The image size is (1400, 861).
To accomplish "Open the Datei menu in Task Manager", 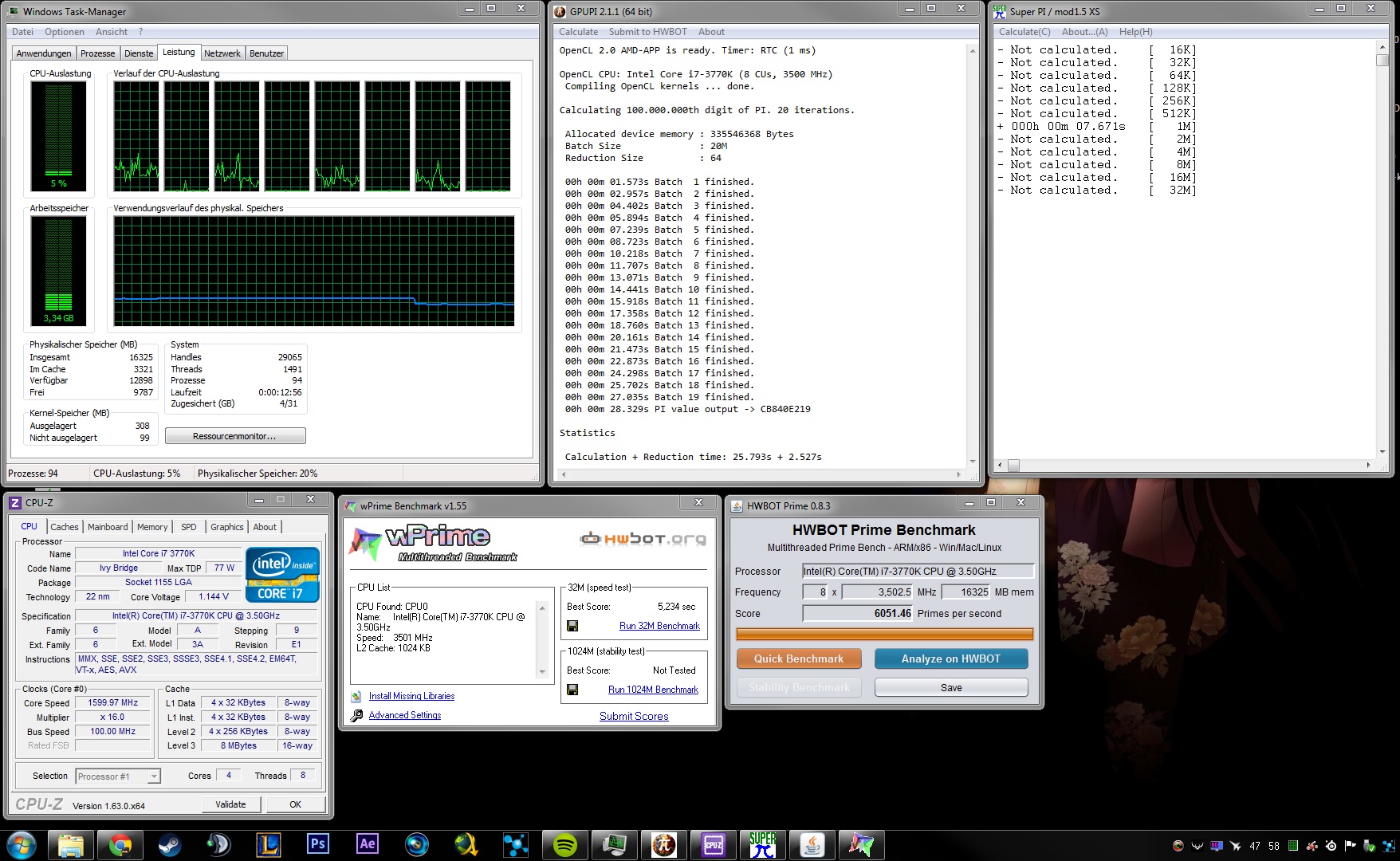I will click(23, 32).
